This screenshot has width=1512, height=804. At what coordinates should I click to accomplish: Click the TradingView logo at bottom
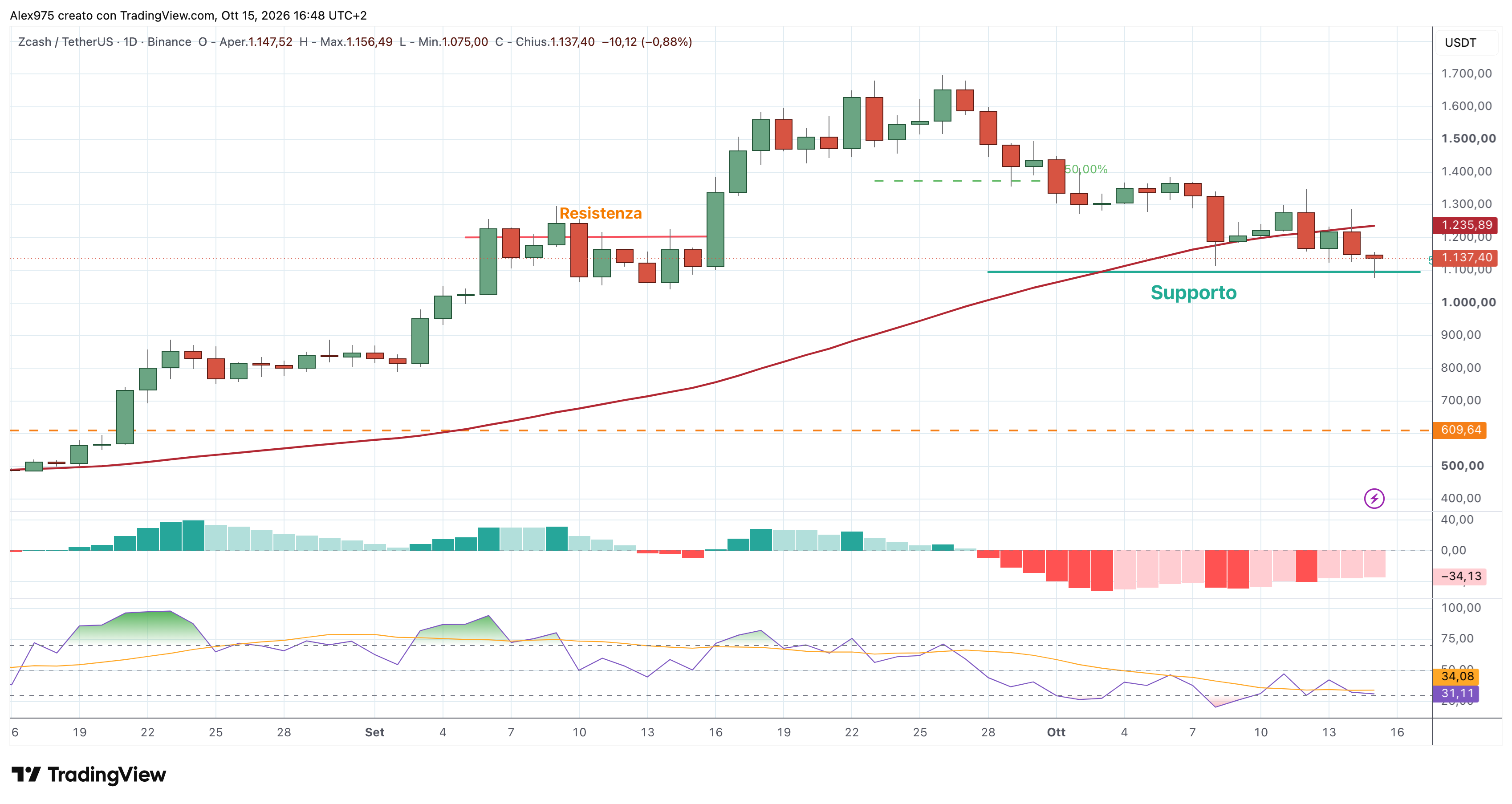tap(89, 775)
